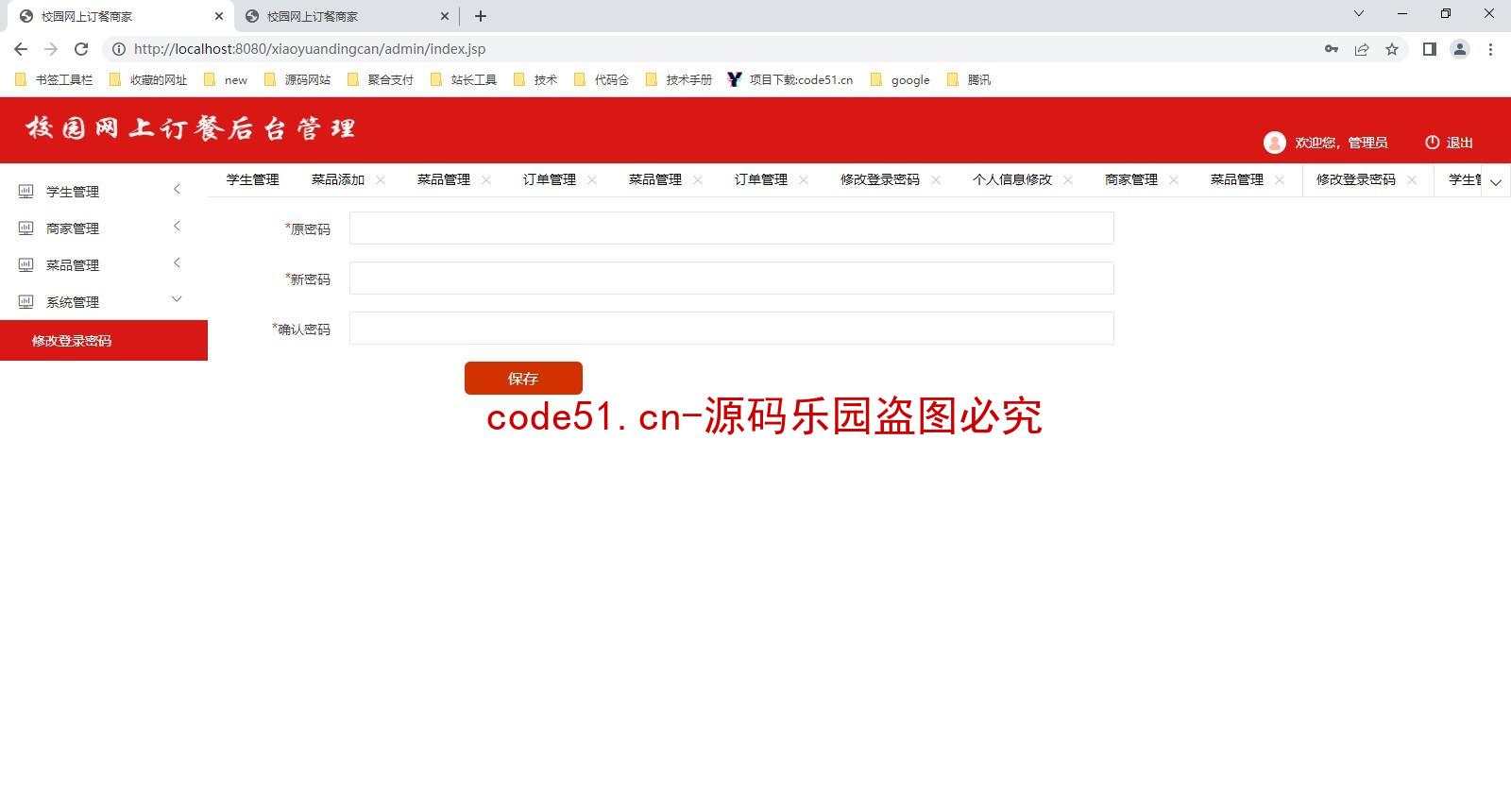
Task: Open the 聚合支付 bookmark folder
Action: (x=381, y=80)
